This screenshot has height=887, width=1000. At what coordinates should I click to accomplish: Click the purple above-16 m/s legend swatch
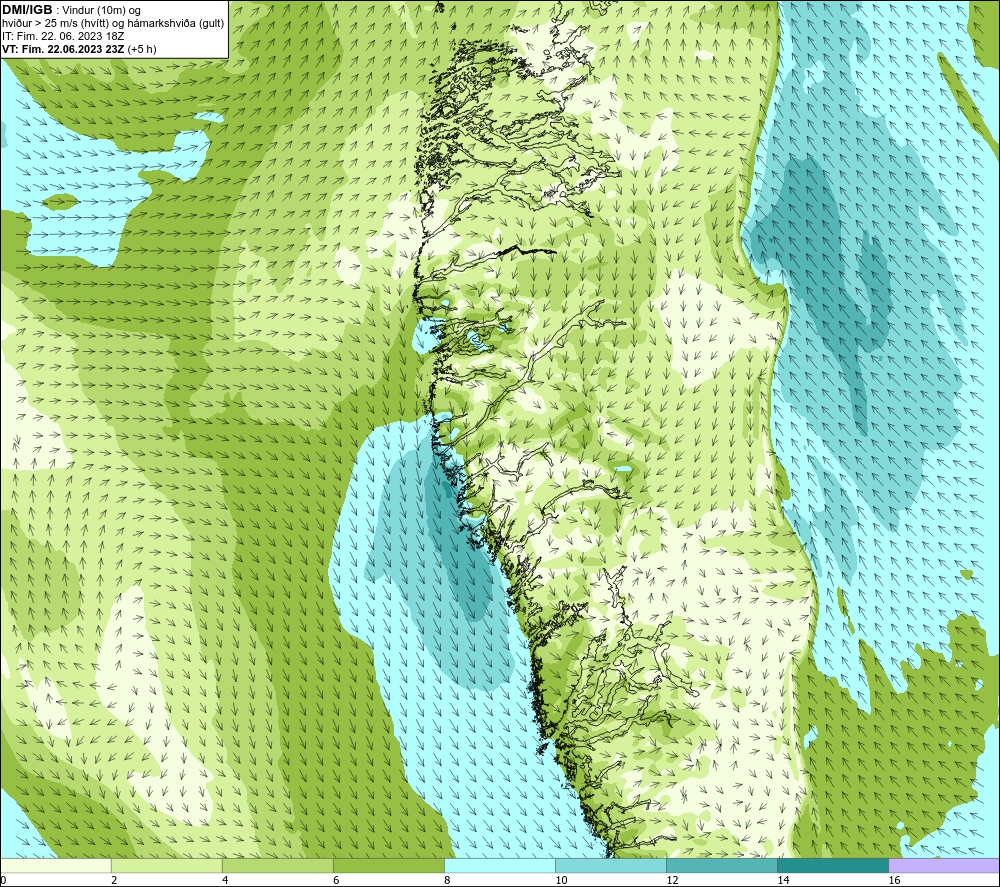coord(944,865)
